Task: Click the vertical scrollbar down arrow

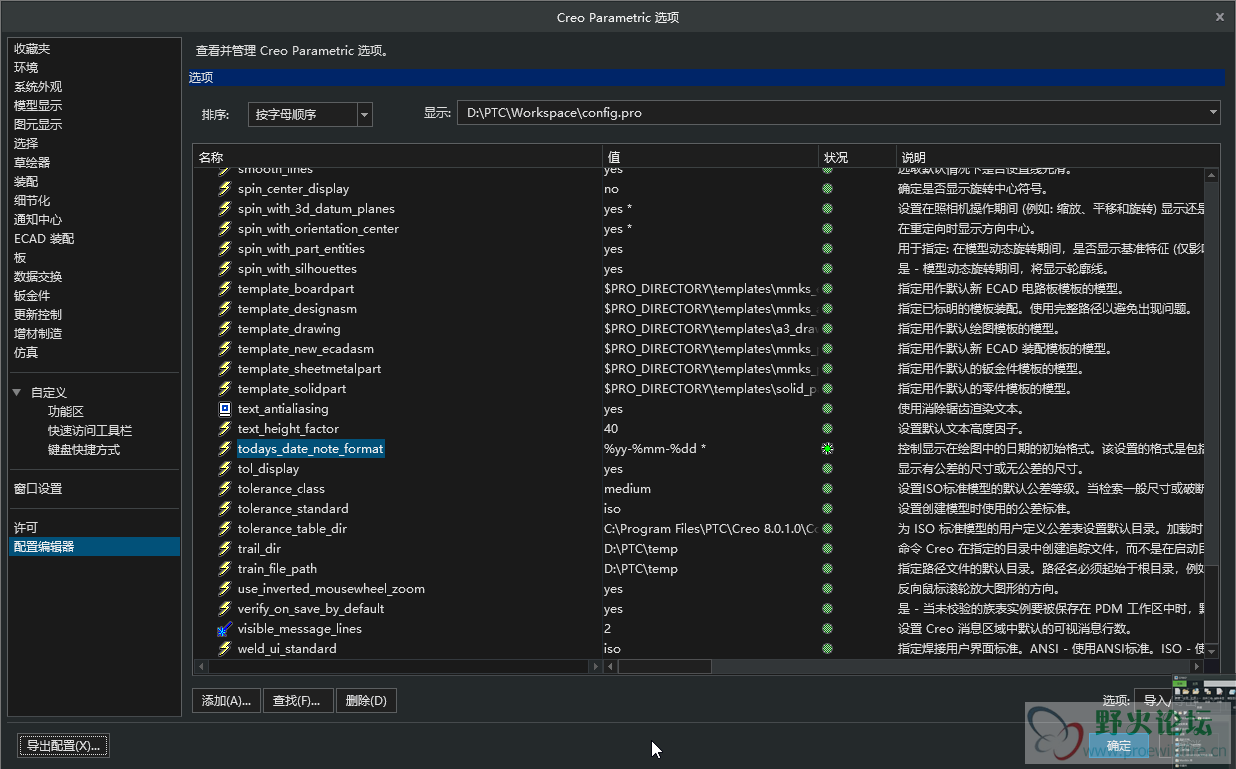Action: click(1212, 651)
